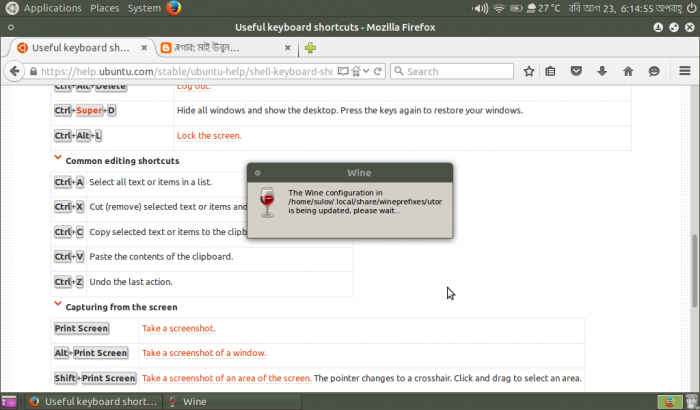Click the page vertical scrollbar thumb
This screenshot has height=410, width=700.
[694, 270]
